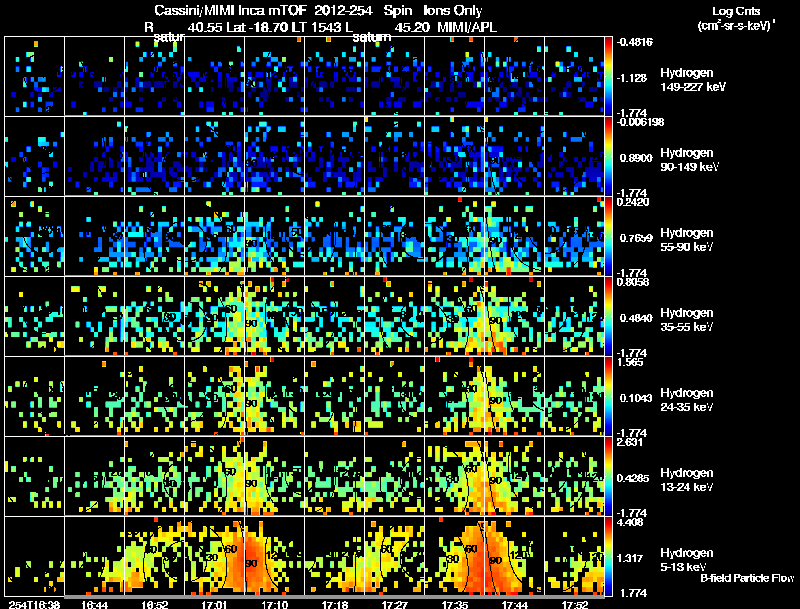Select the Hydrogen 90-149 keV label
This screenshot has width=800, height=609.
pyautogui.click(x=689, y=160)
